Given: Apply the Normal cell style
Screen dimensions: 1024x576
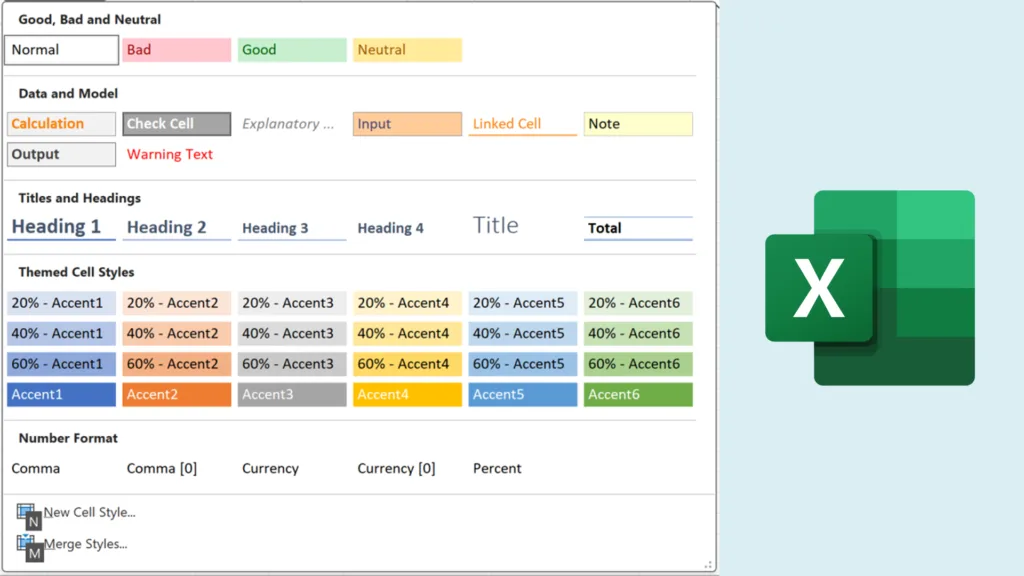Looking at the screenshot, I should pyautogui.click(x=62, y=50).
